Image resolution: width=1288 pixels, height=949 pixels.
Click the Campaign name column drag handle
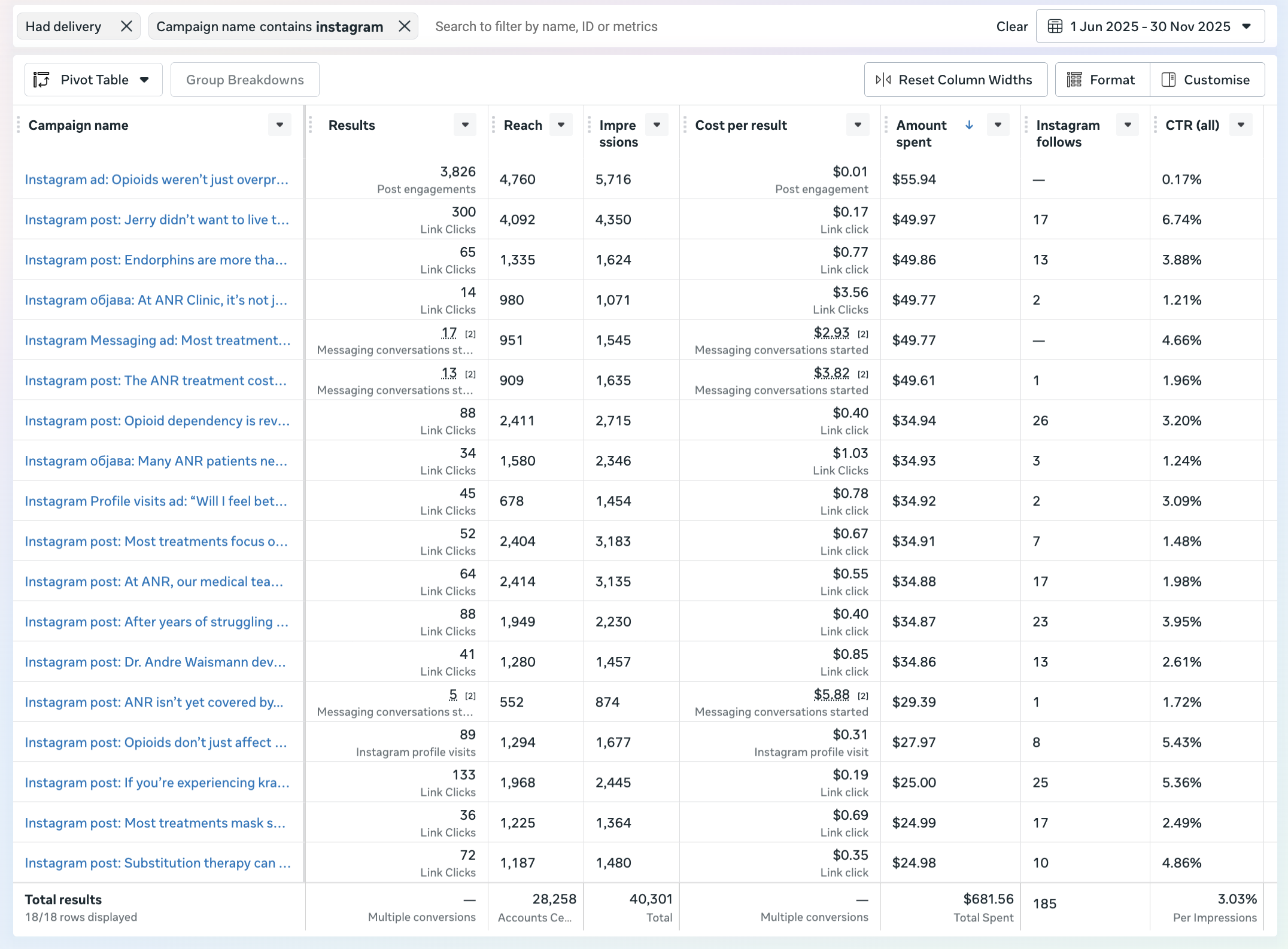tap(19, 125)
